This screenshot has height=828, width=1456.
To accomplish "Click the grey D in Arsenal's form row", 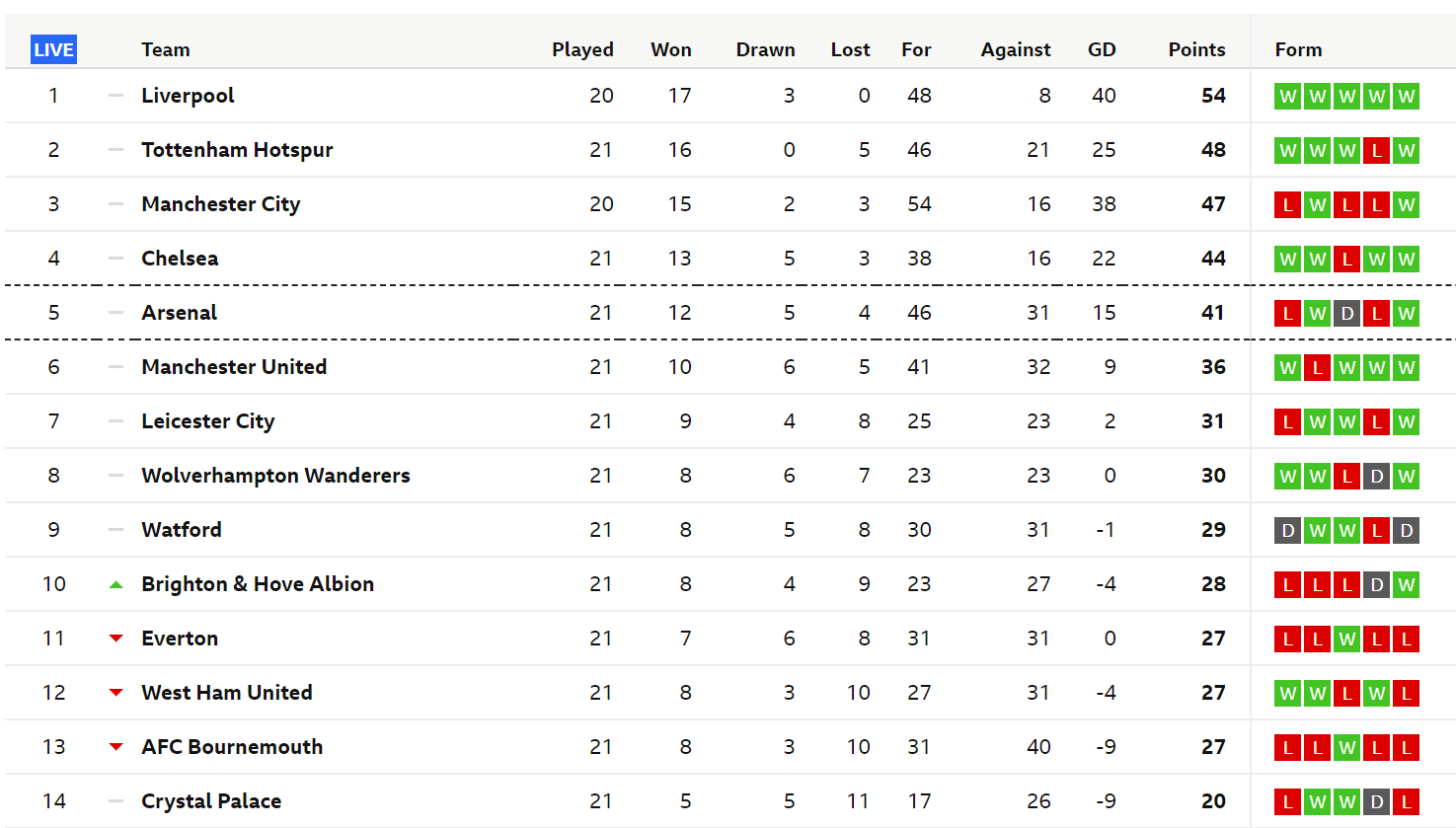I will 1346,314.
